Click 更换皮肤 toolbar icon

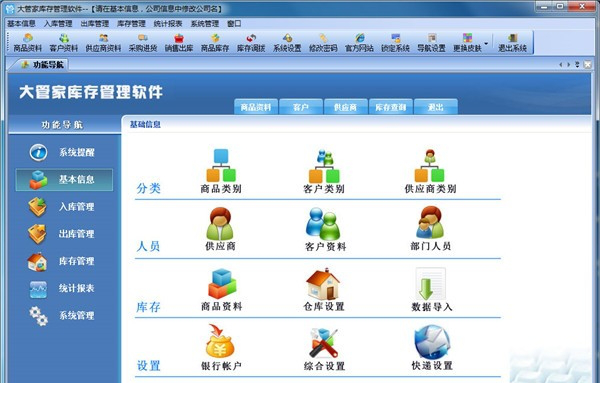467,42
